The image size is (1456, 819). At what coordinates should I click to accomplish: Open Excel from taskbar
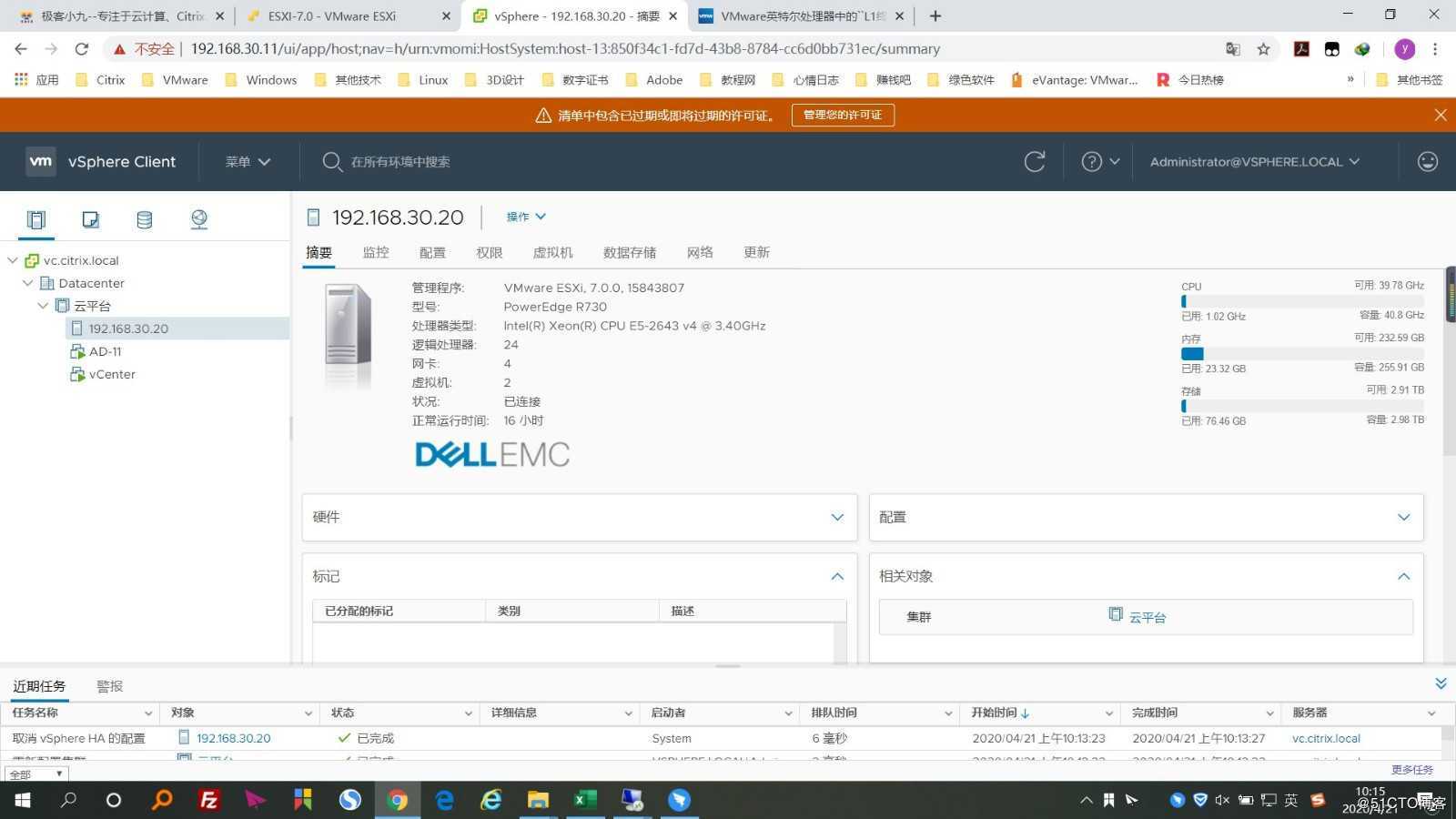584,801
